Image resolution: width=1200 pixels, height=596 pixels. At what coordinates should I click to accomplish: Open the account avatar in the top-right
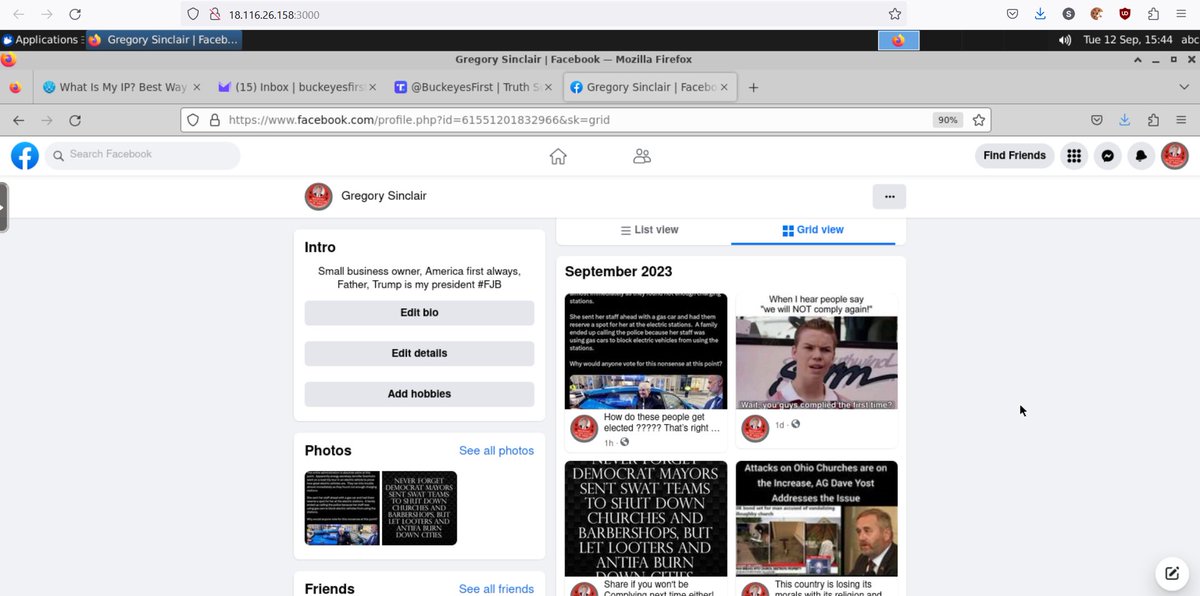coord(1174,156)
